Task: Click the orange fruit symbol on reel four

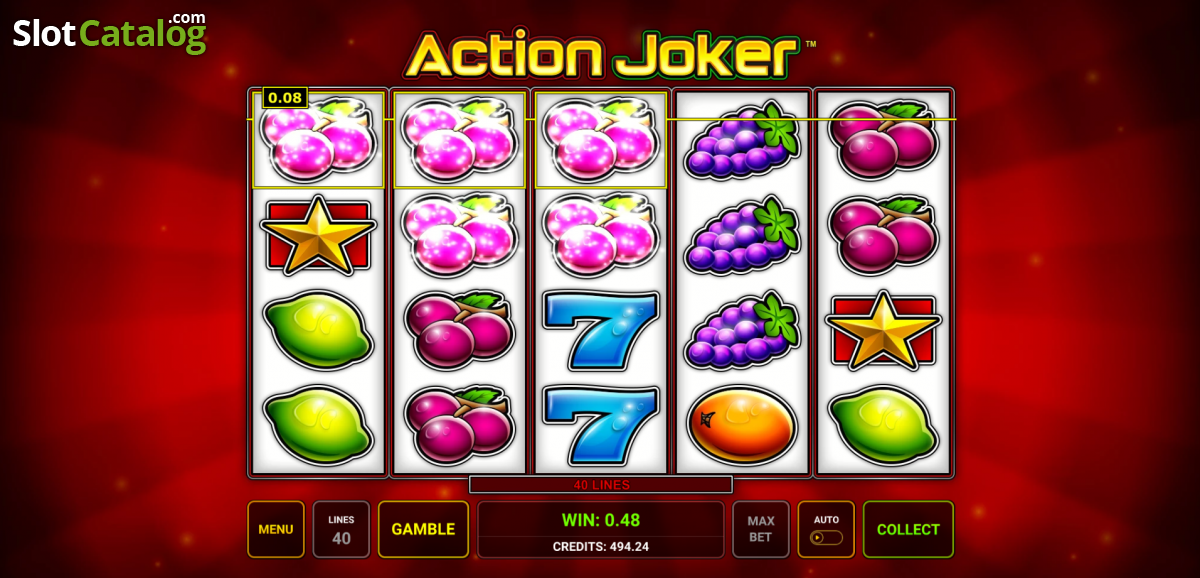Action: pyautogui.click(x=741, y=423)
